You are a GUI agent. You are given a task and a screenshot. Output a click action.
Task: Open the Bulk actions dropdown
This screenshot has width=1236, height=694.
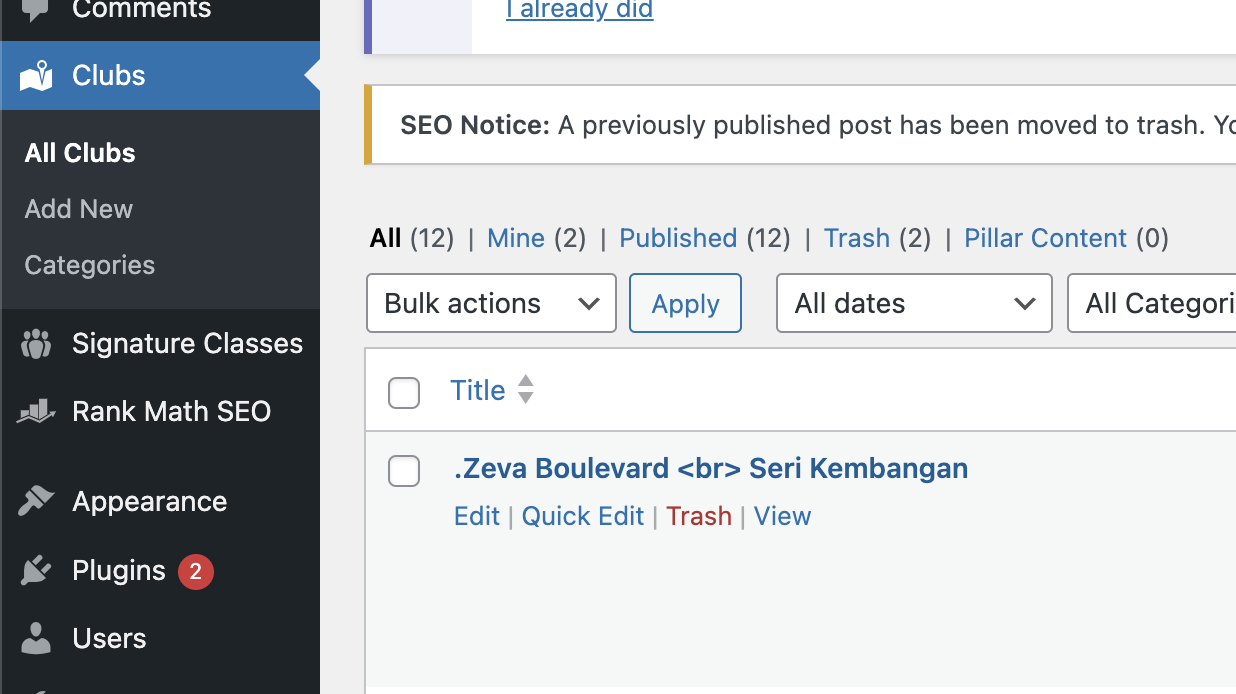click(x=491, y=304)
